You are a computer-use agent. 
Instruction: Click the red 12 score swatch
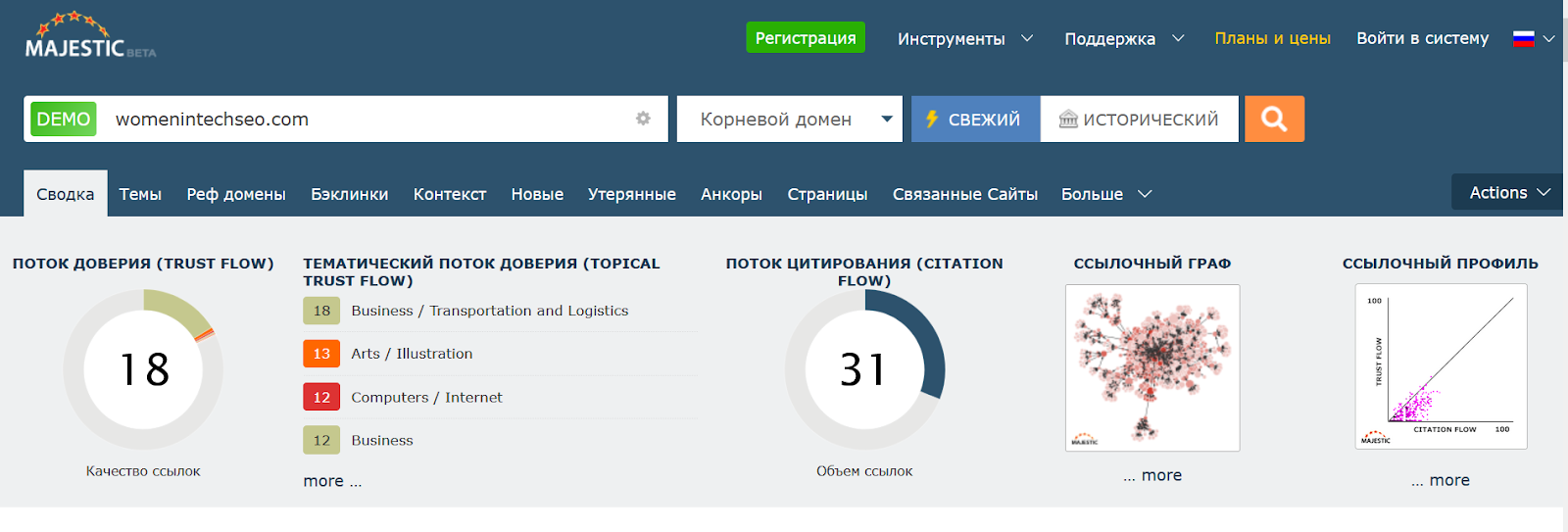click(x=321, y=397)
